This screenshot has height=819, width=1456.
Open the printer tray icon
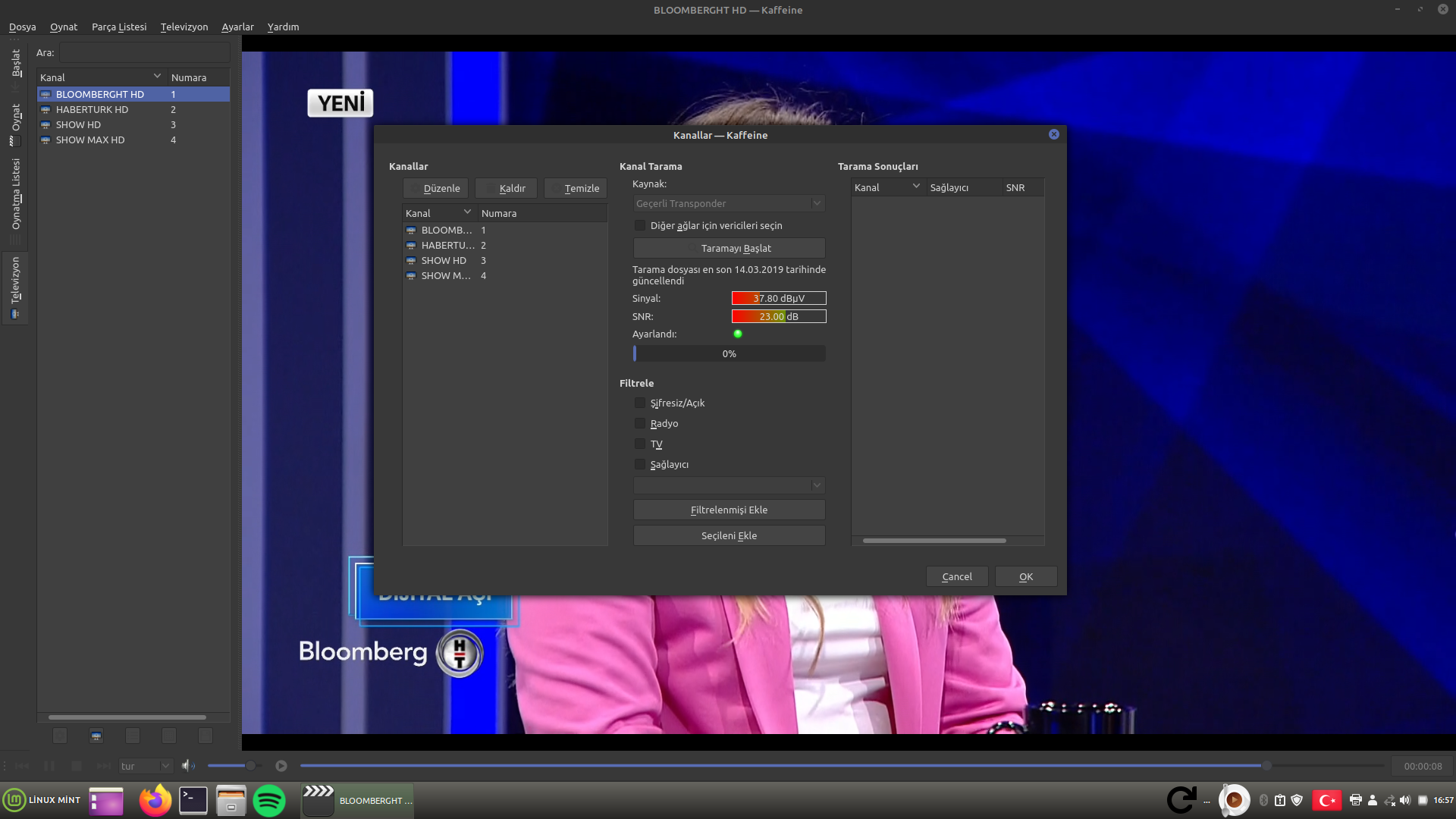pos(1356,800)
